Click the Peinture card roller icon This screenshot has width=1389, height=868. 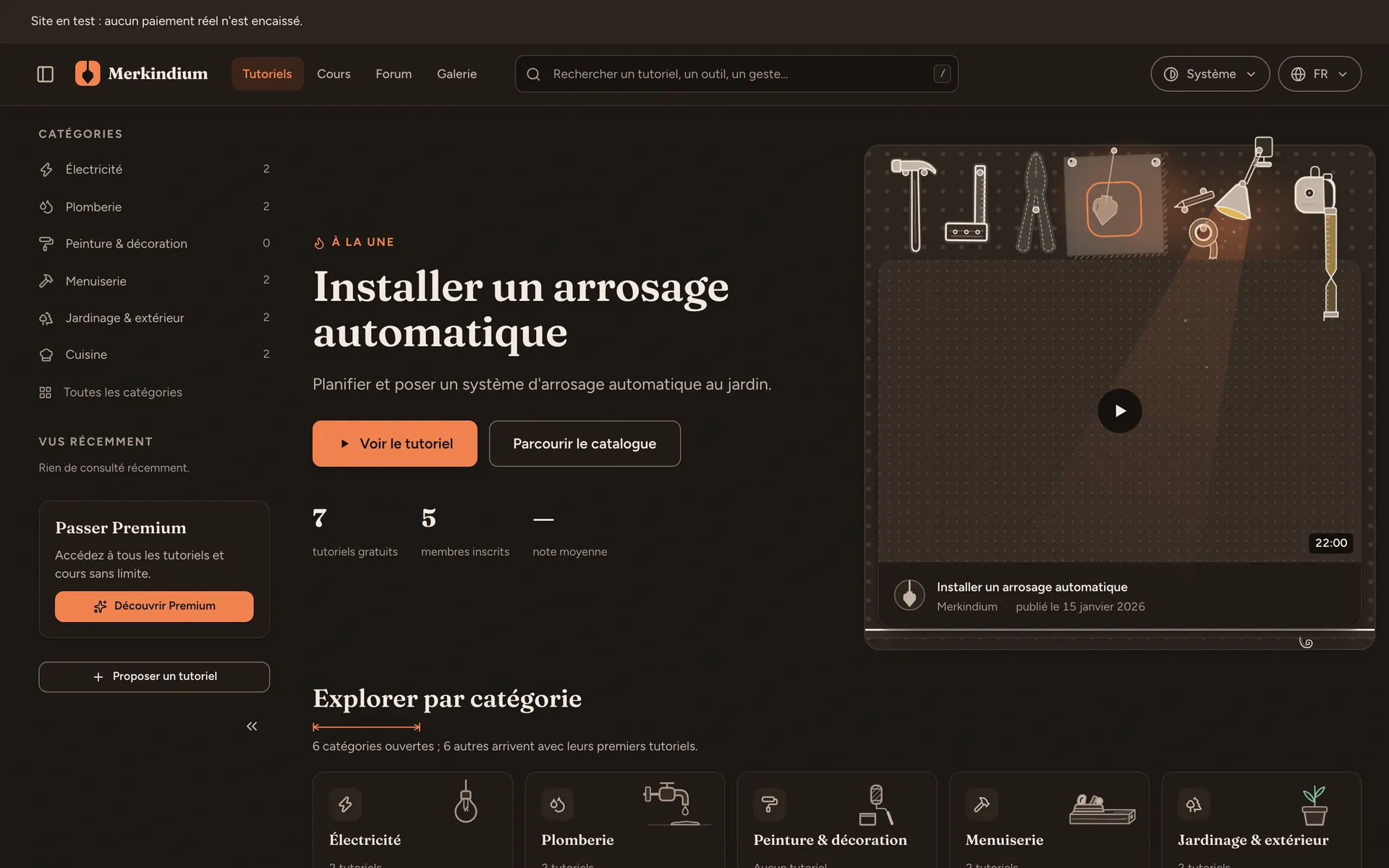[x=770, y=804]
